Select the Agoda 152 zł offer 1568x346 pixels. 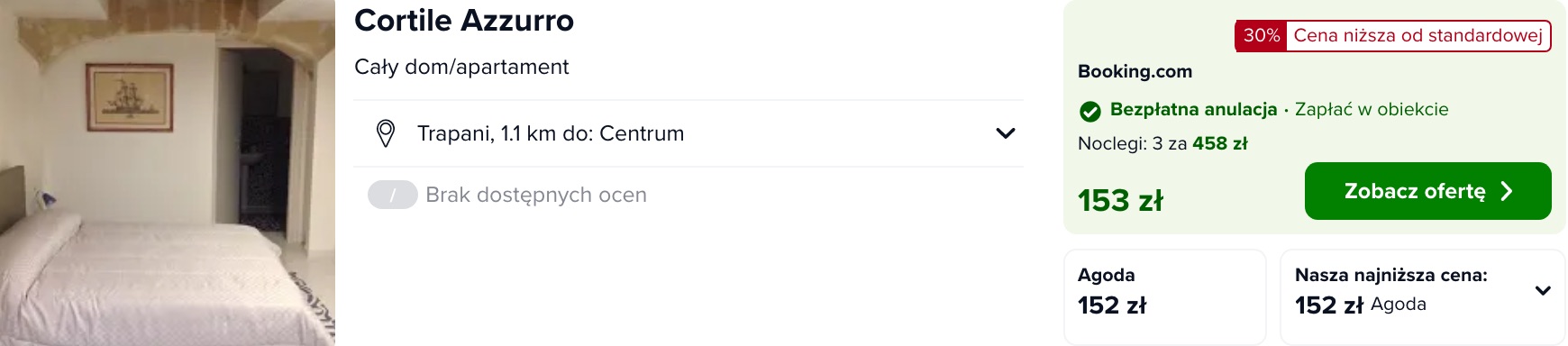pyautogui.click(x=1165, y=296)
